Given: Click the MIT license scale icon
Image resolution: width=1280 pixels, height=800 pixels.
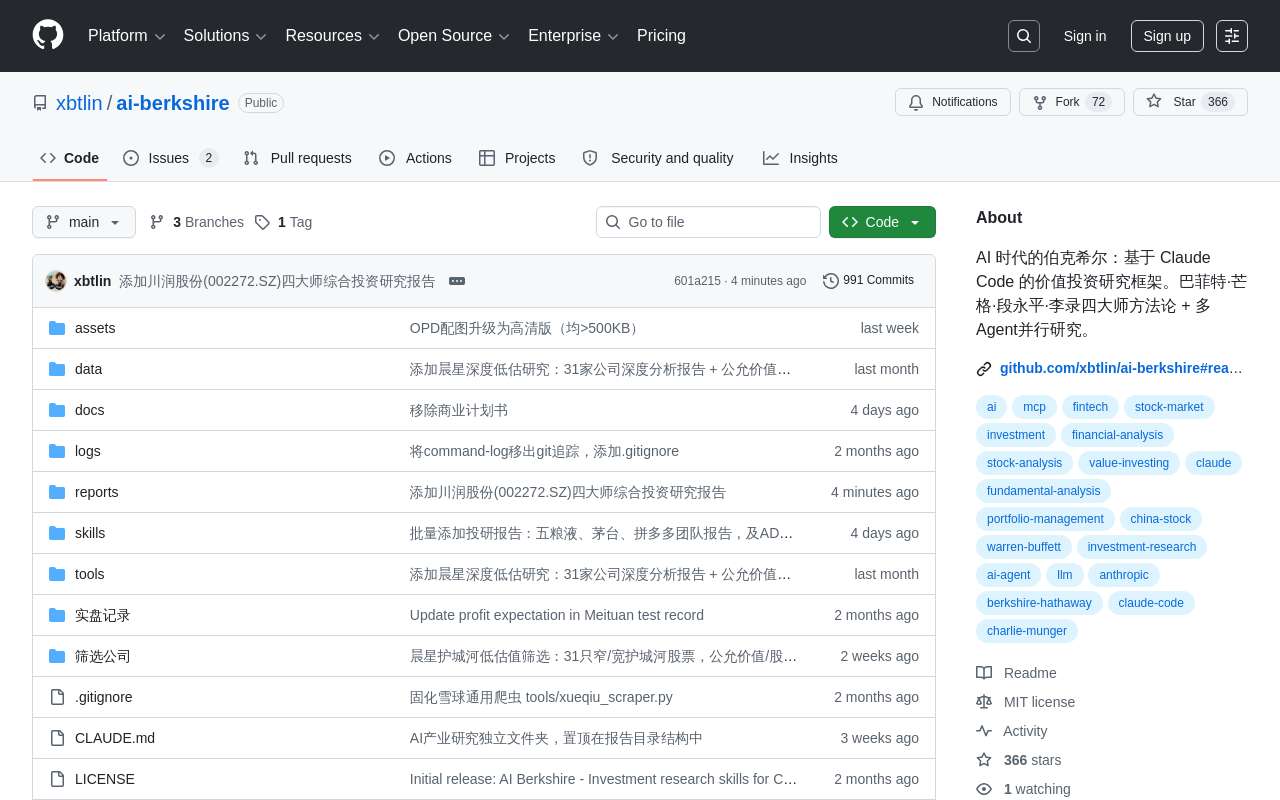Looking at the screenshot, I should 984,702.
